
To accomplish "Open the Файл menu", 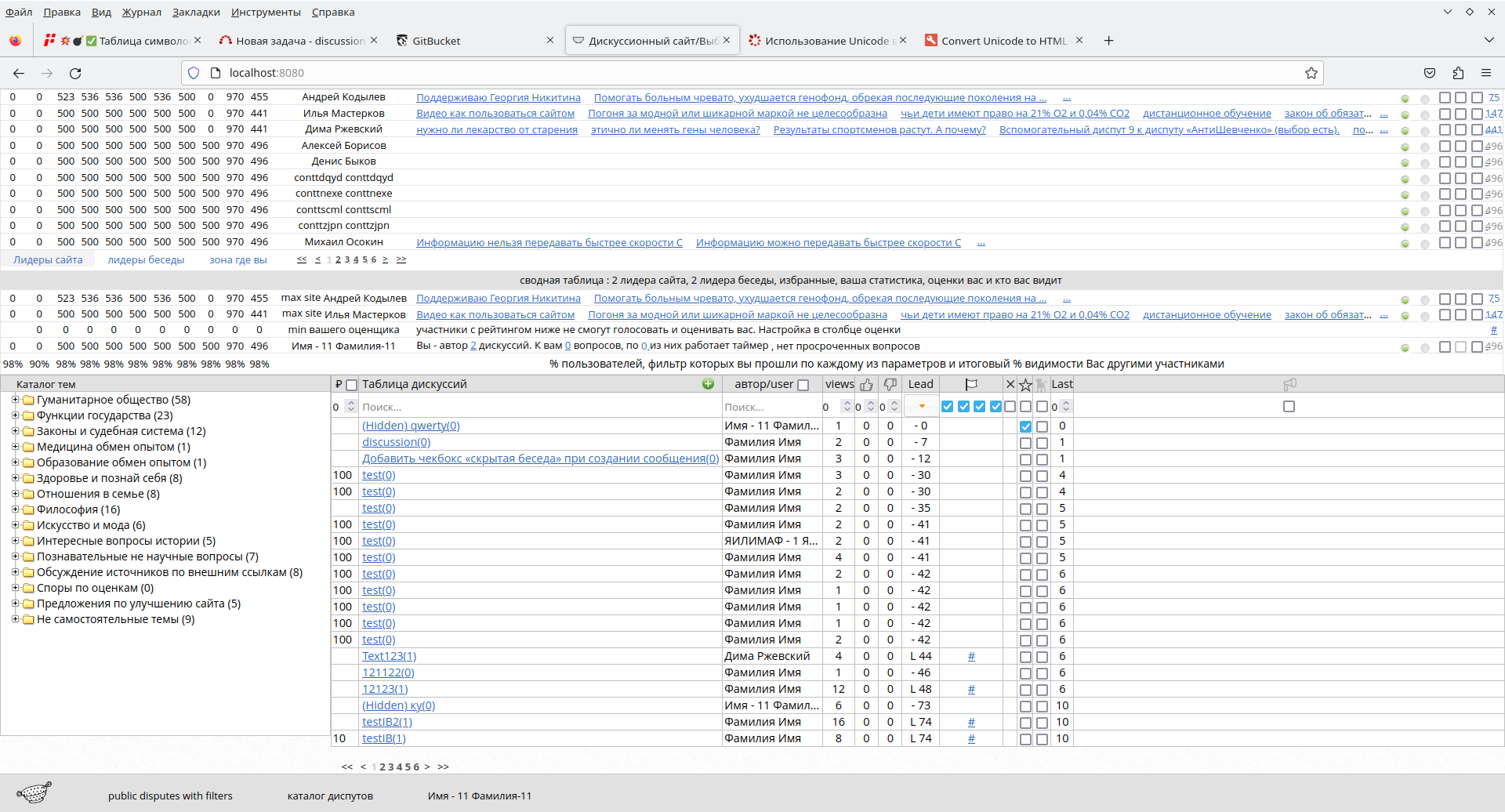I will coord(19,12).
